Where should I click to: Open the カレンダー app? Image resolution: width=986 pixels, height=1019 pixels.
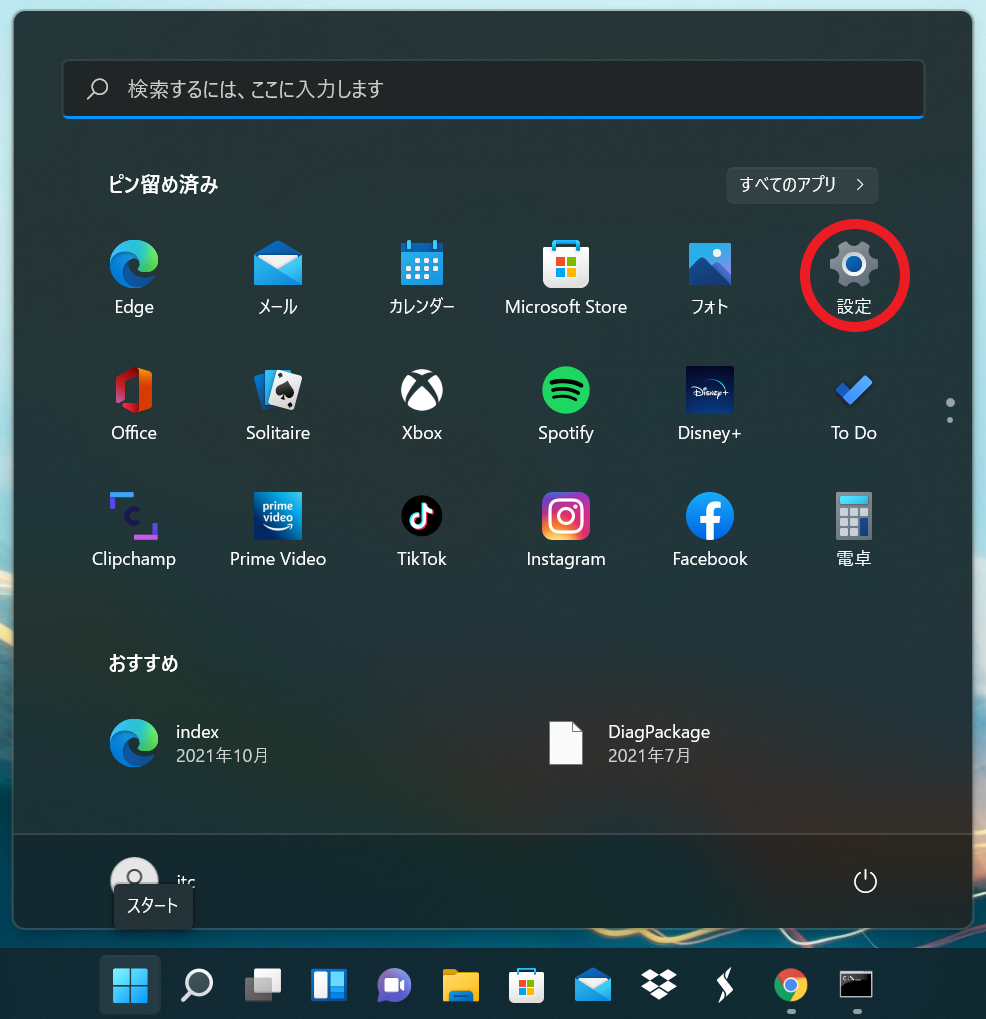point(422,277)
